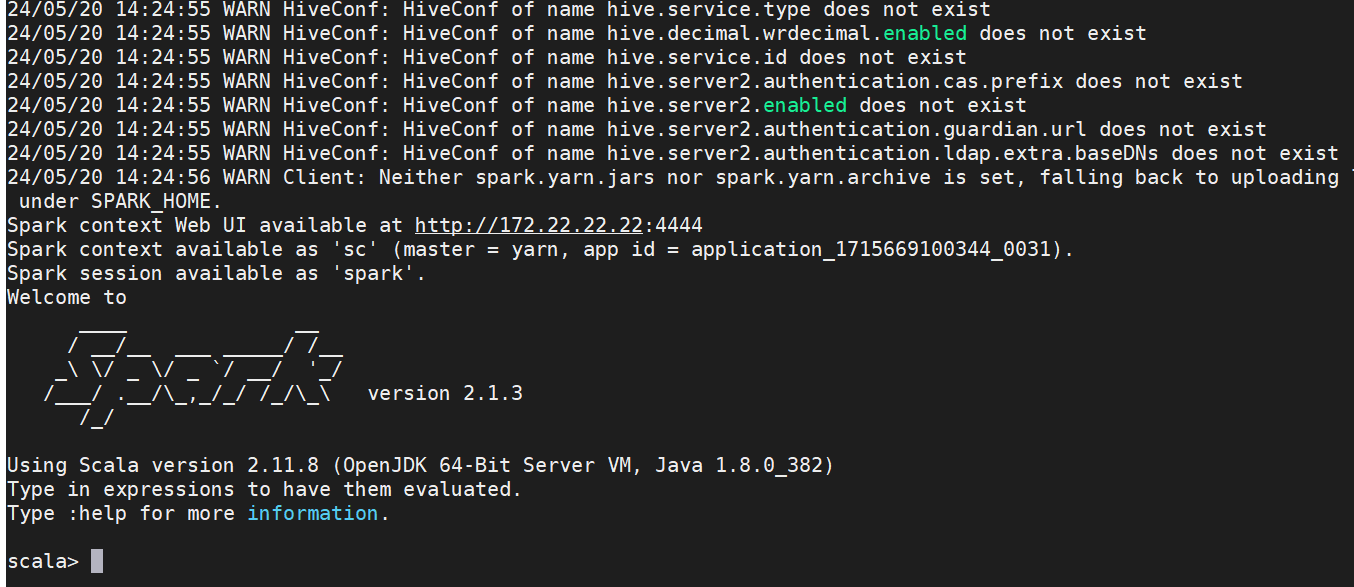Click application_1715669100344_0031 app id

[x=871, y=249]
